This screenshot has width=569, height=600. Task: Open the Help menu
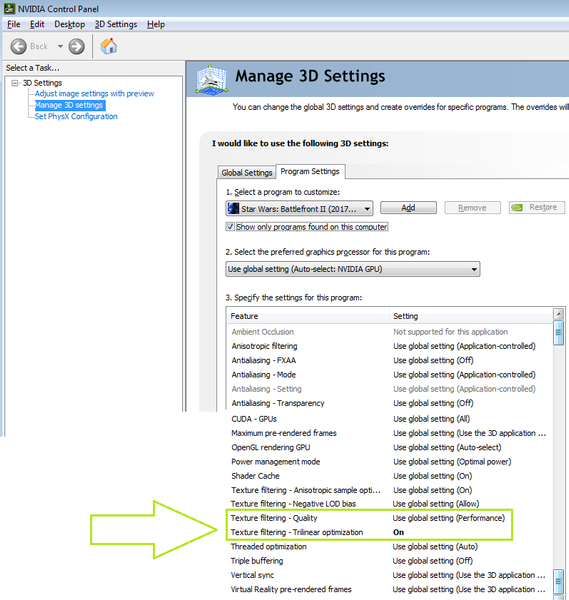(x=156, y=24)
